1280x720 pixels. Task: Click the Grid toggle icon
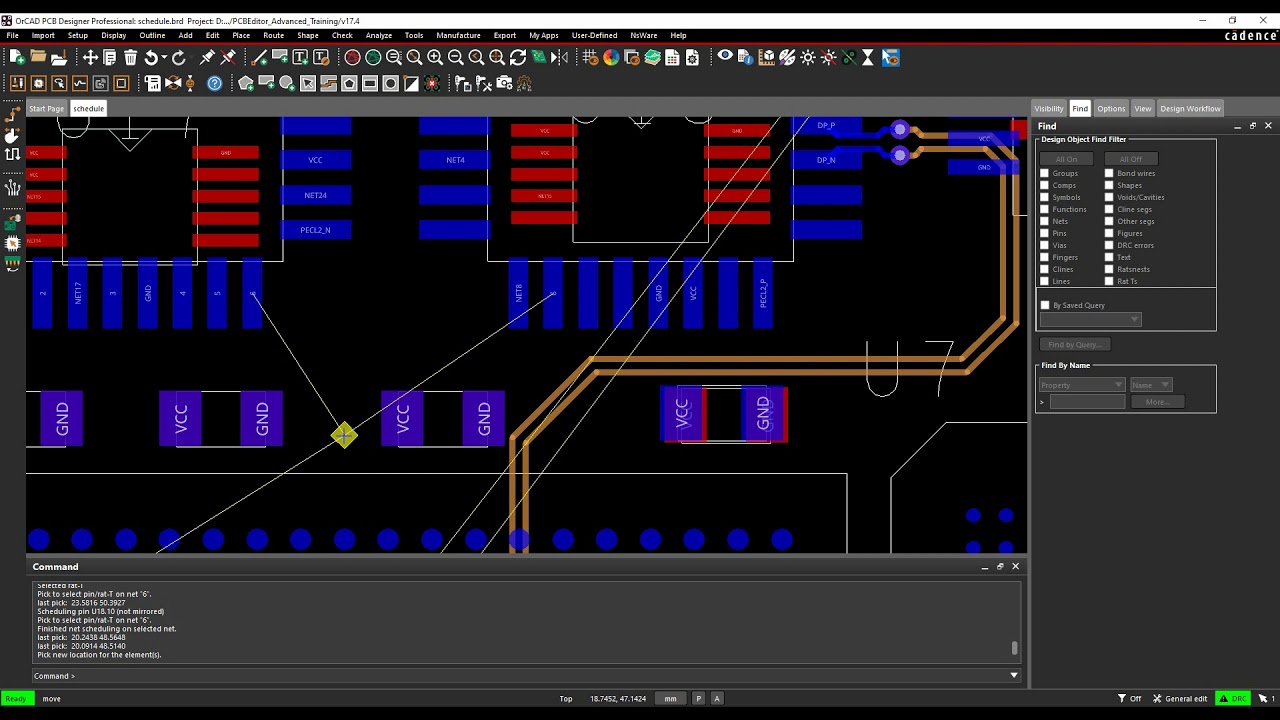pyautogui.click(x=590, y=57)
